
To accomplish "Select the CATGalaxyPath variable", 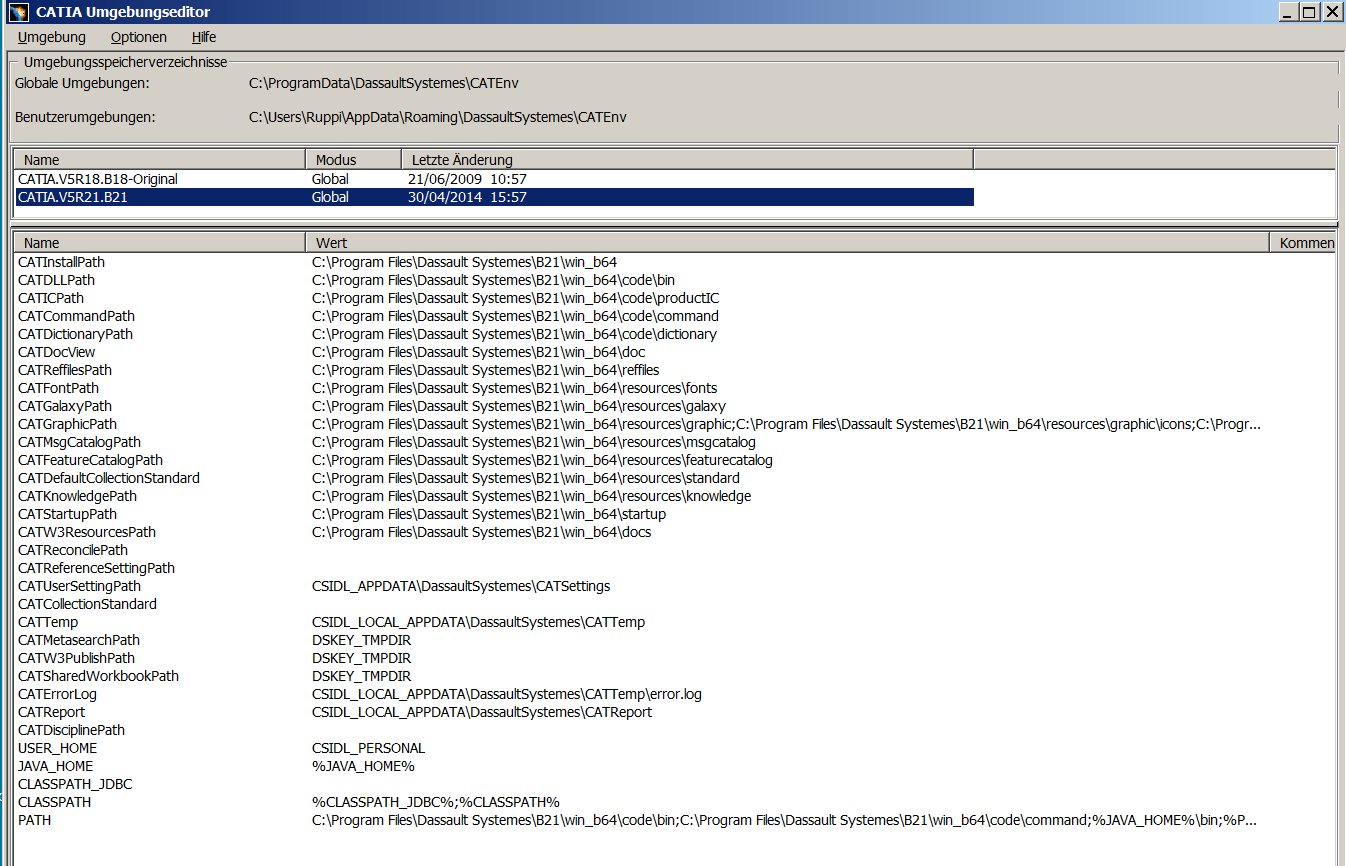I will (65, 406).
